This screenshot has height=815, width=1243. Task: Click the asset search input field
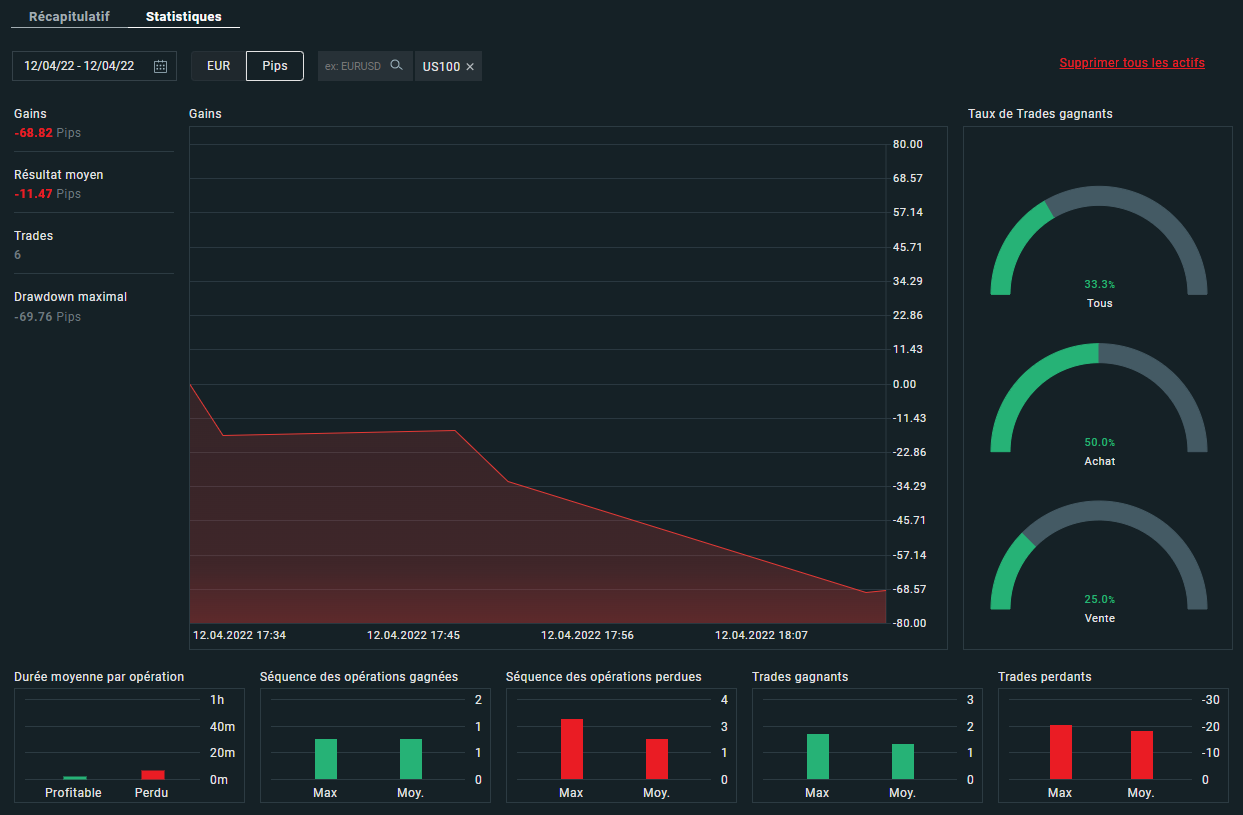click(x=354, y=66)
